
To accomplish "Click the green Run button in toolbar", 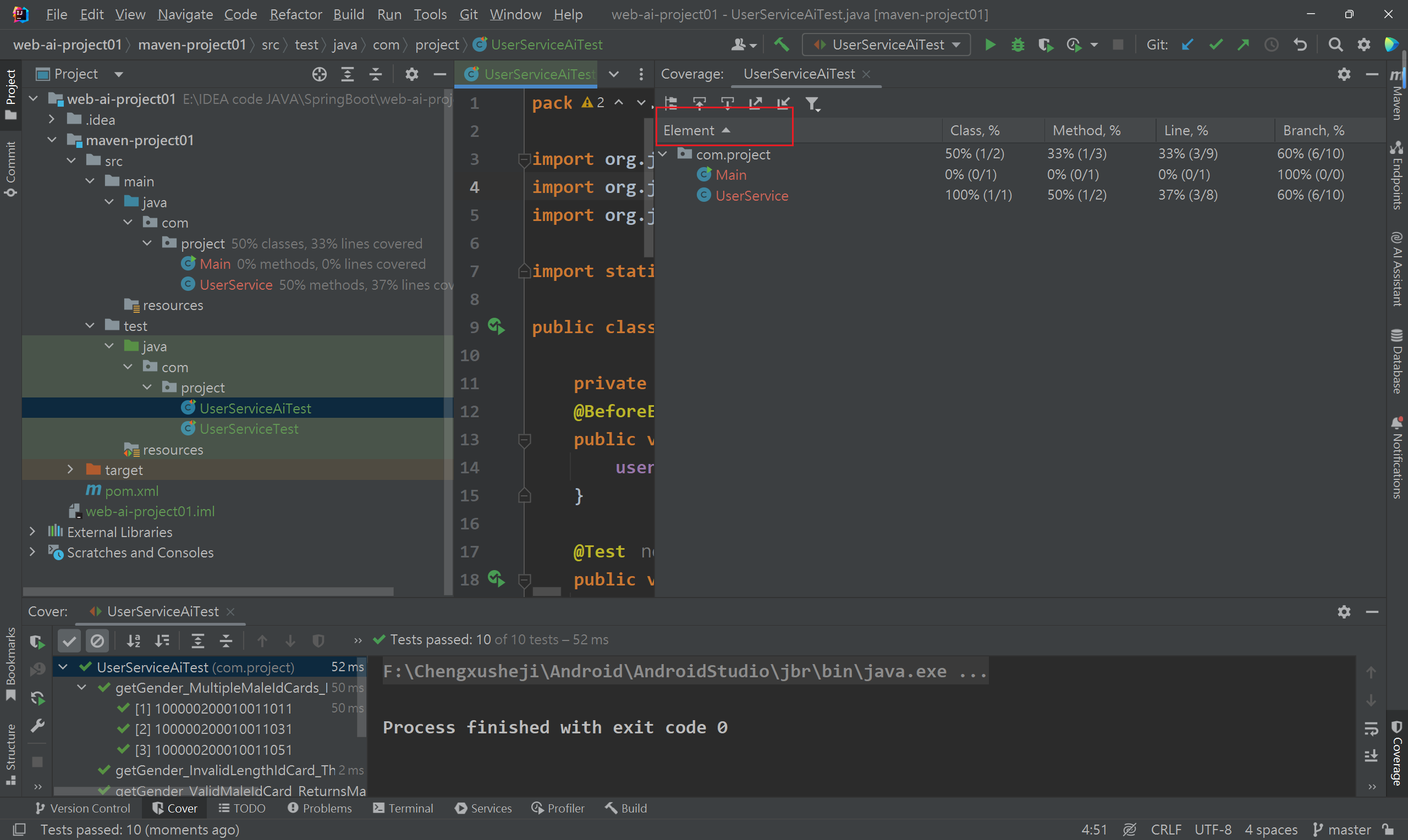I will click(x=989, y=45).
